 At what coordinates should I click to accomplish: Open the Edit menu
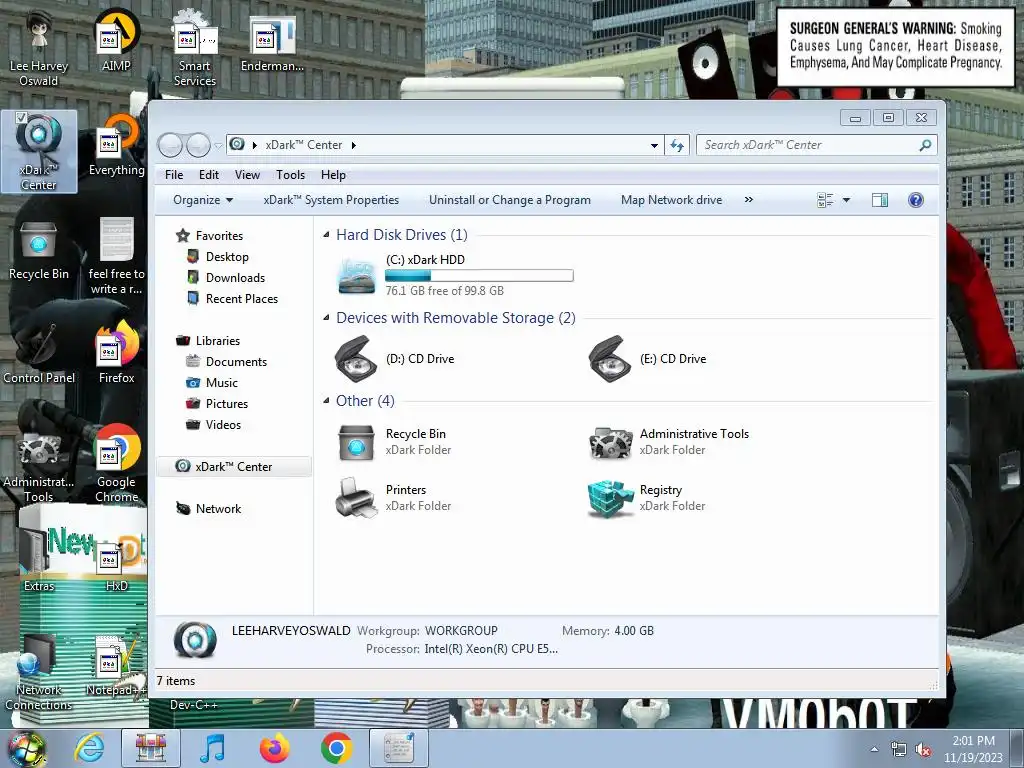point(209,175)
